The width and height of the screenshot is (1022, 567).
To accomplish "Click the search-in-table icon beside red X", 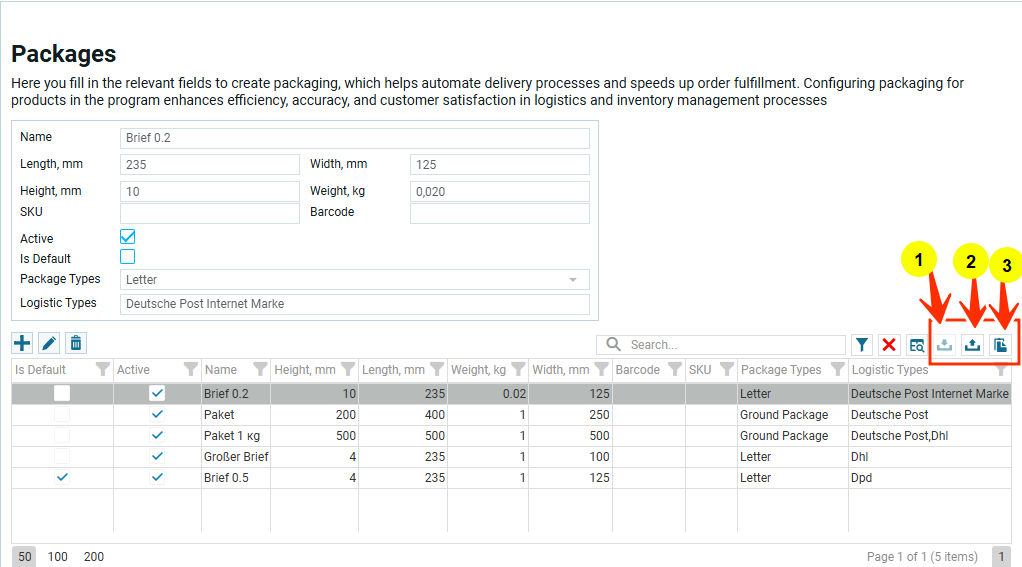I will pos(917,345).
